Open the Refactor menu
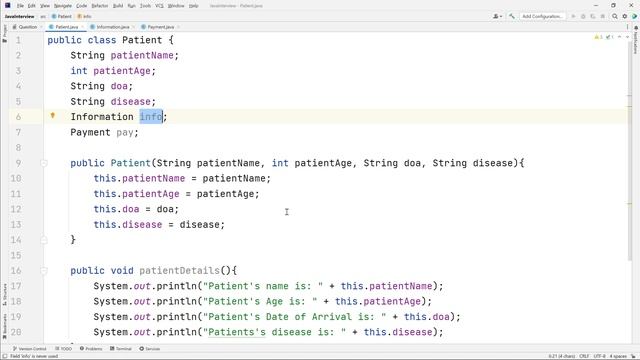Viewport: 640px width, 360px height. 100,6
